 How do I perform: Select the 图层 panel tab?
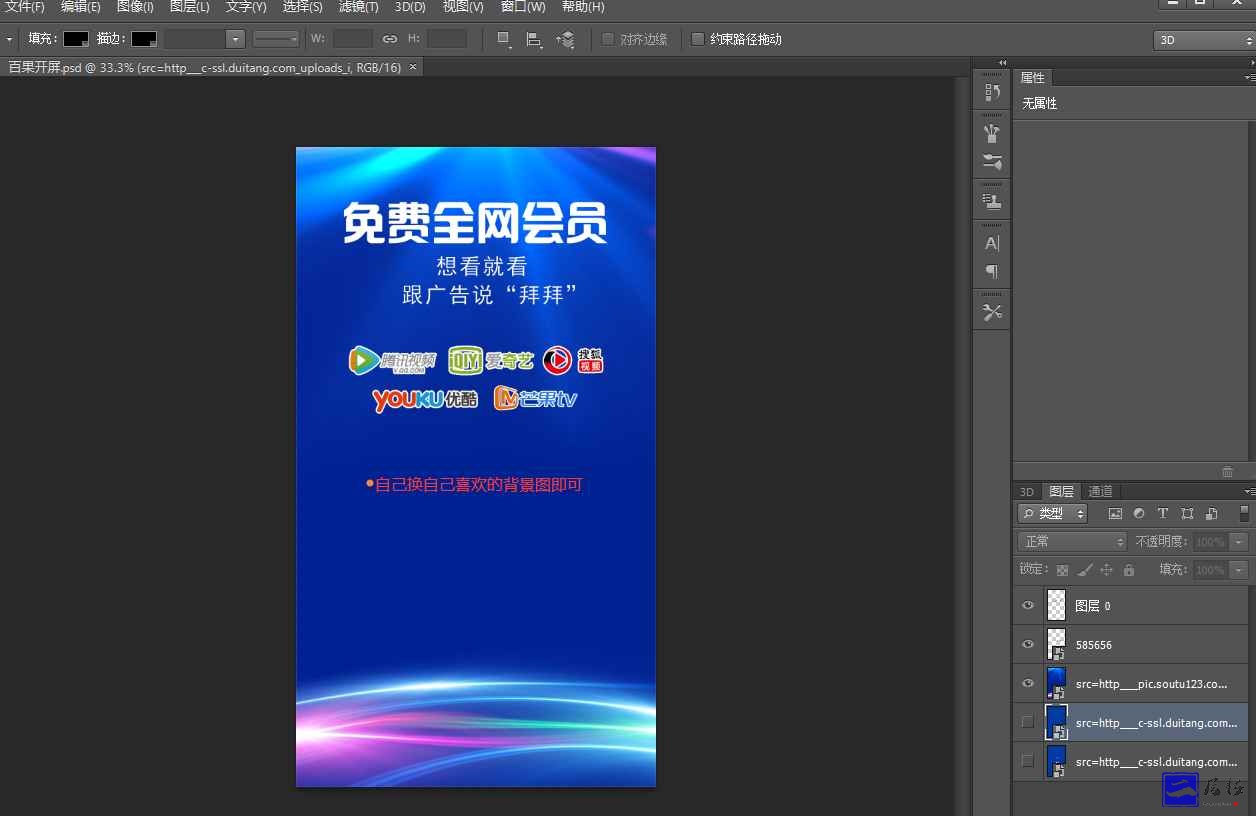coord(1061,491)
